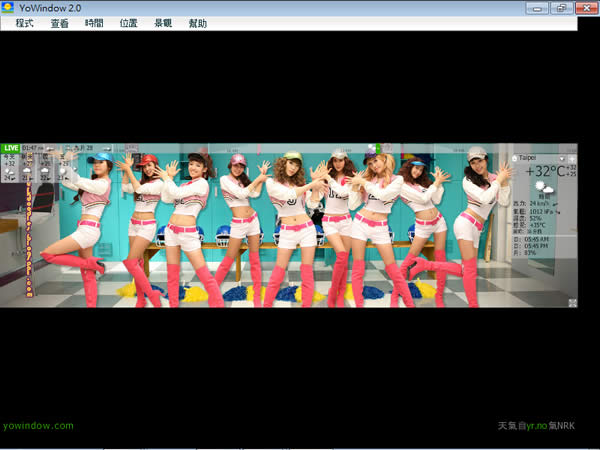Click the +32°C current temperature
Screen dimensions: 600x450
[x=545, y=171]
